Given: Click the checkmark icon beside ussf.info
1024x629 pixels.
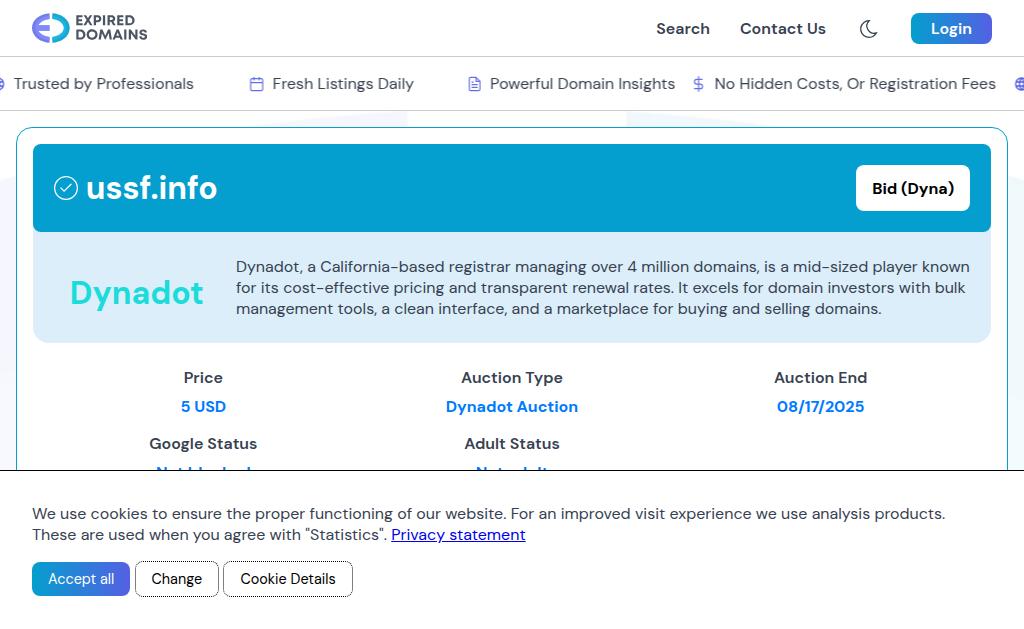Looking at the screenshot, I should click(x=66, y=188).
